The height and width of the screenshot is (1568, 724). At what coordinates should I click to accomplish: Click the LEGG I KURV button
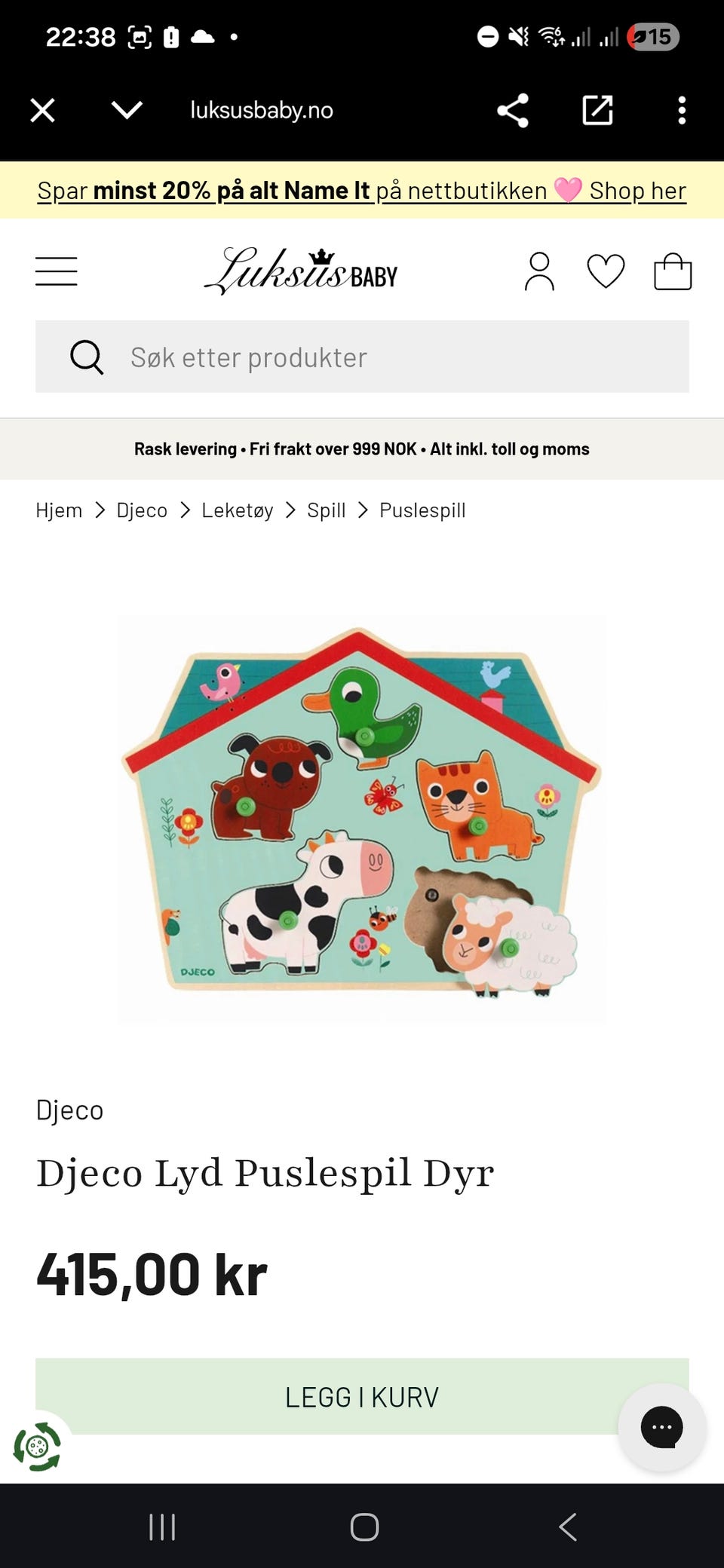coord(362,1396)
